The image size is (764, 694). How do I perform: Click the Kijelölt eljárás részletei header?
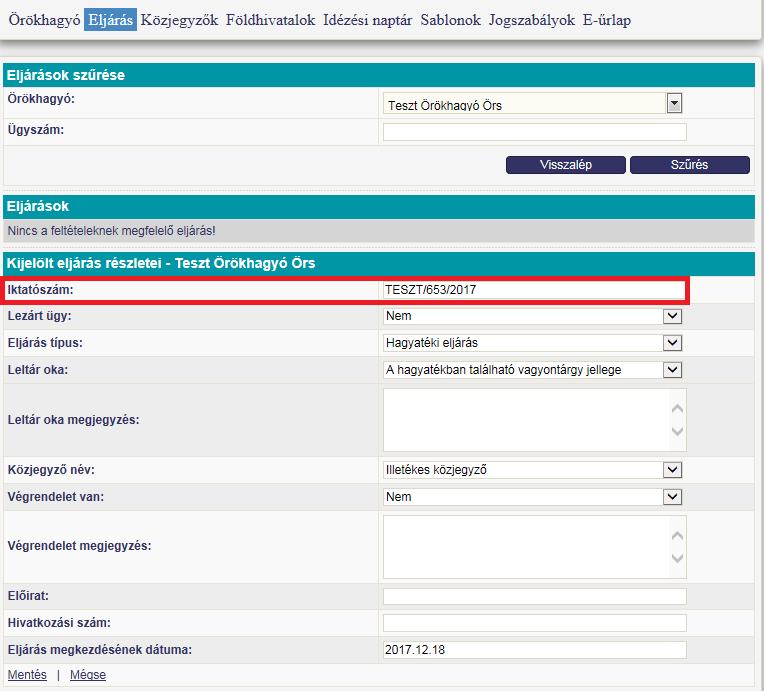pyautogui.click(x=379, y=264)
